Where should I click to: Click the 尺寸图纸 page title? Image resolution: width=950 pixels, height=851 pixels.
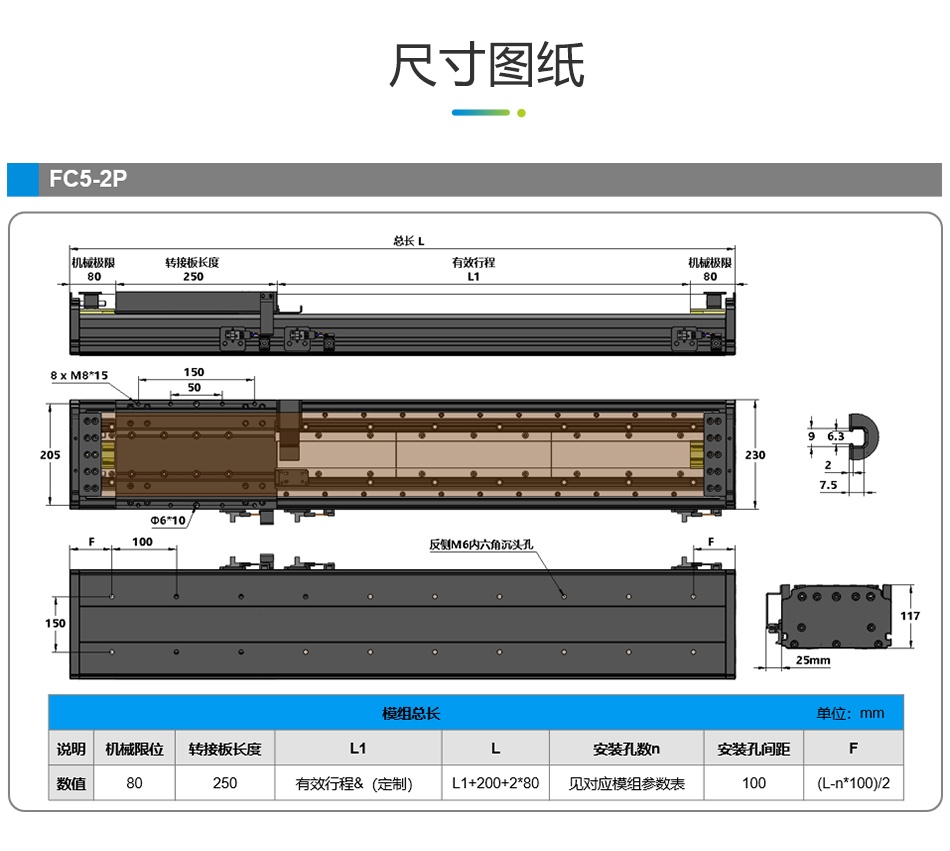pos(486,66)
